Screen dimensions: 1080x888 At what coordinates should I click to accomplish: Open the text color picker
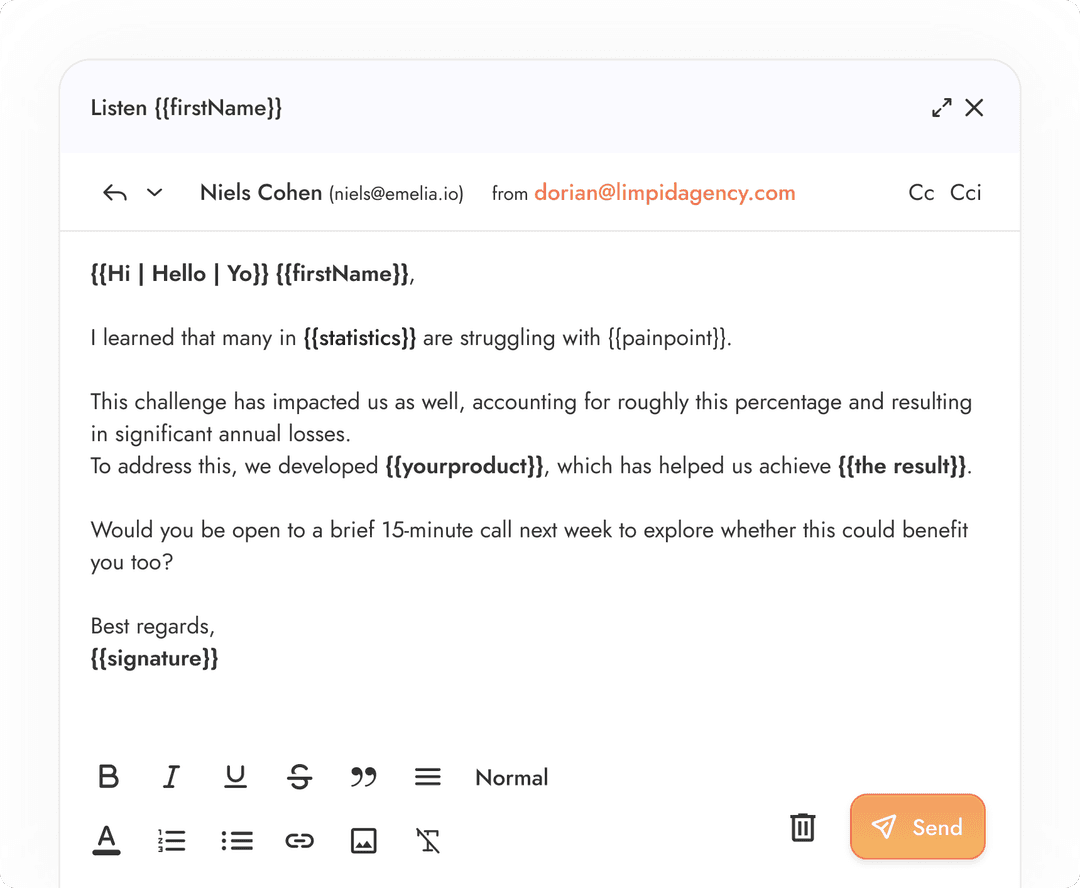106,840
